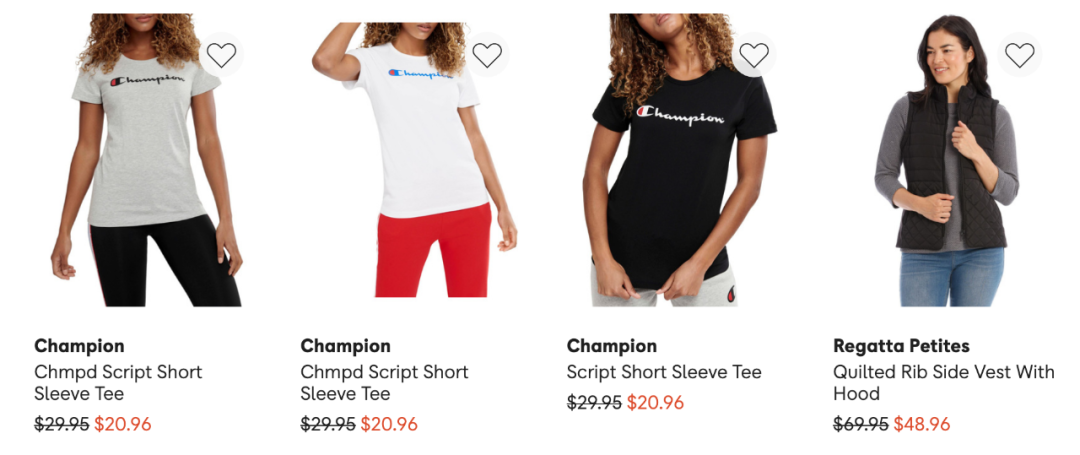Add black Champion tee to wishlist heart

click(x=754, y=55)
